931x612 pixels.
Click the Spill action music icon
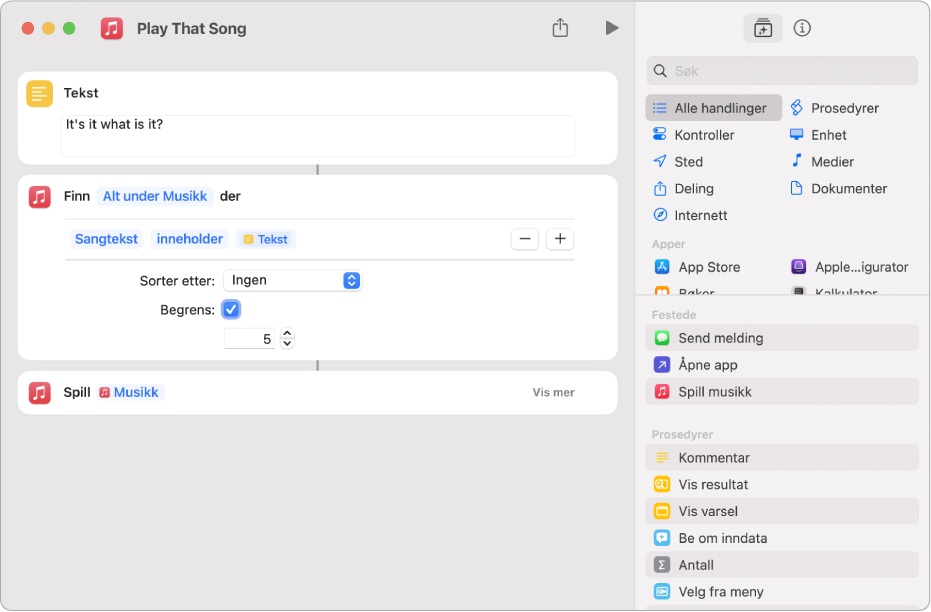(39, 392)
